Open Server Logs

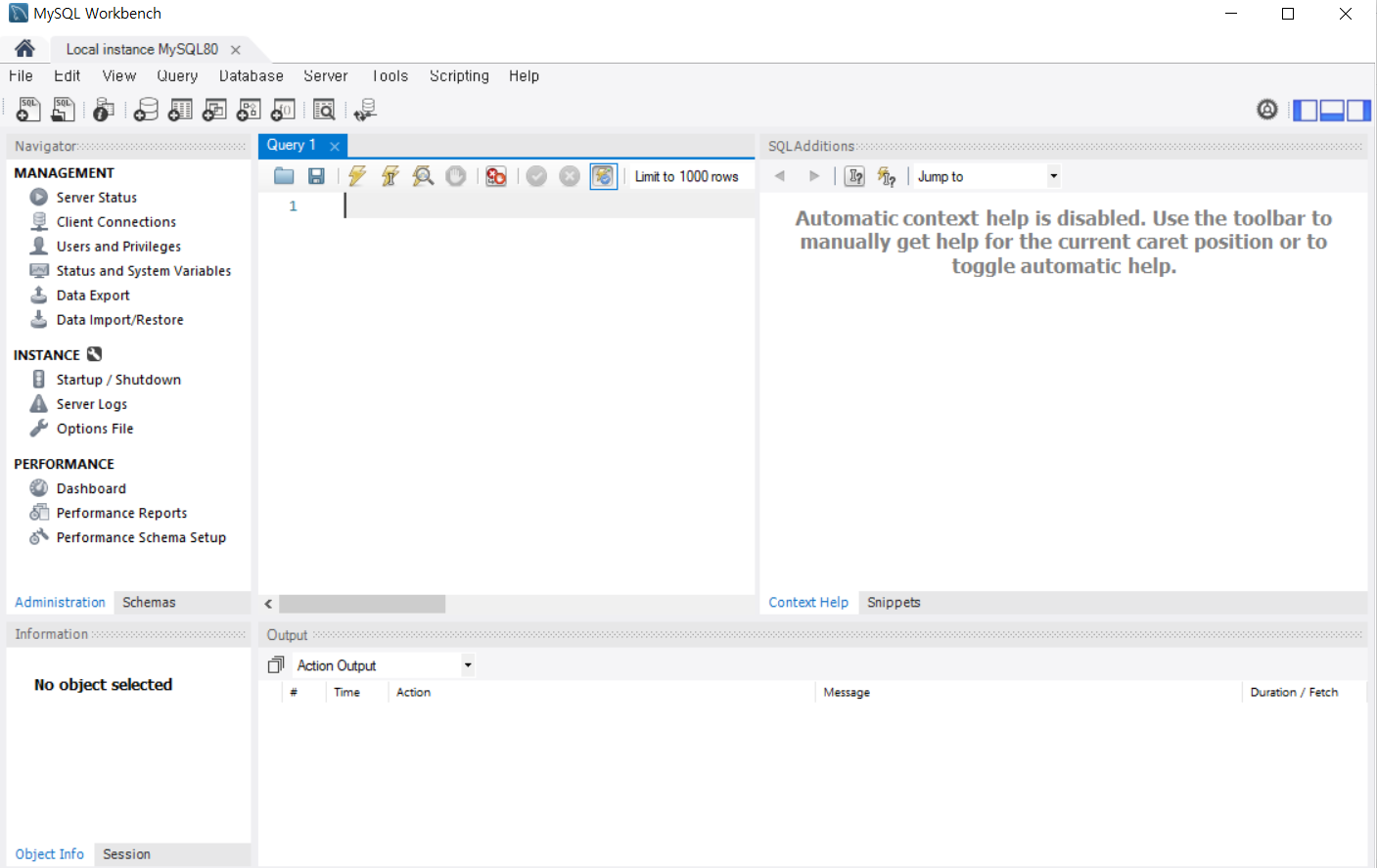92,403
